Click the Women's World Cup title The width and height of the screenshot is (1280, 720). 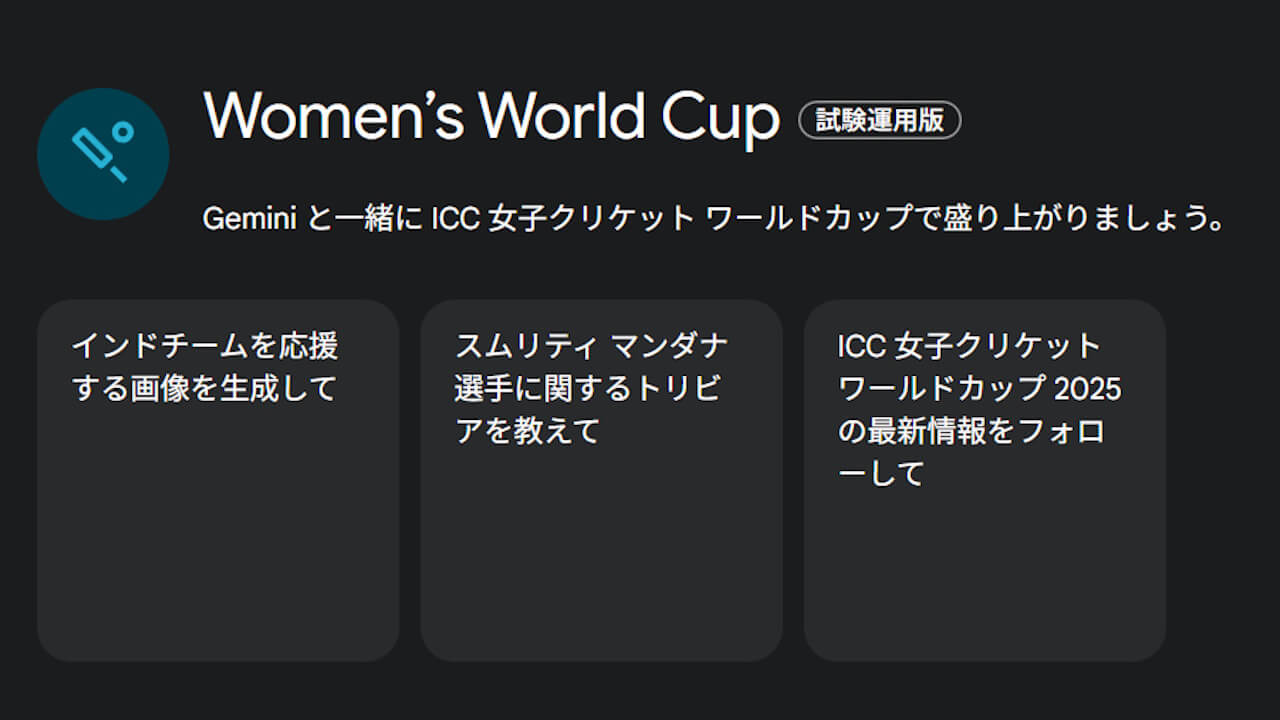pyautogui.click(x=491, y=118)
